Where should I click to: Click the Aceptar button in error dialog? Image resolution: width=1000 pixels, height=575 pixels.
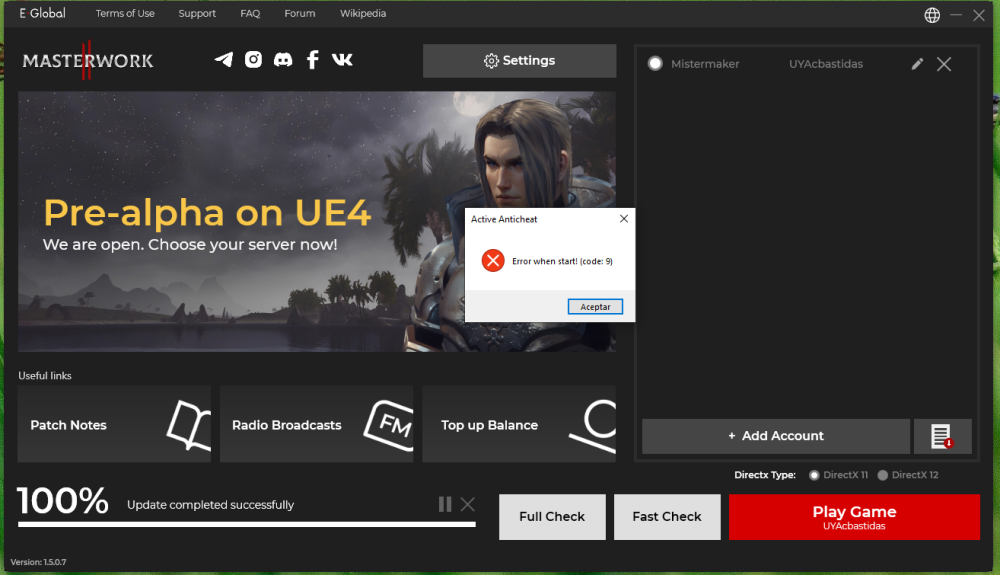[x=595, y=307]
